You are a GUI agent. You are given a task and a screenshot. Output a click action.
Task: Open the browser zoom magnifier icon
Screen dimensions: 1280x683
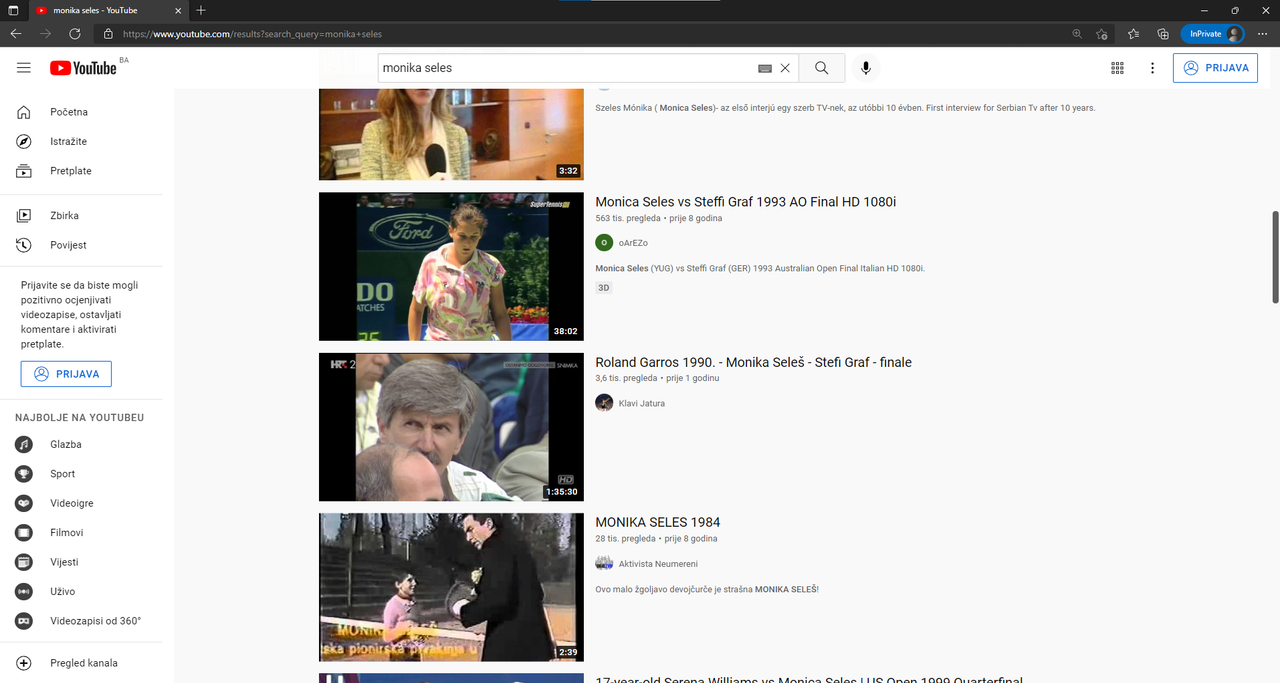tap(1077, 34)
